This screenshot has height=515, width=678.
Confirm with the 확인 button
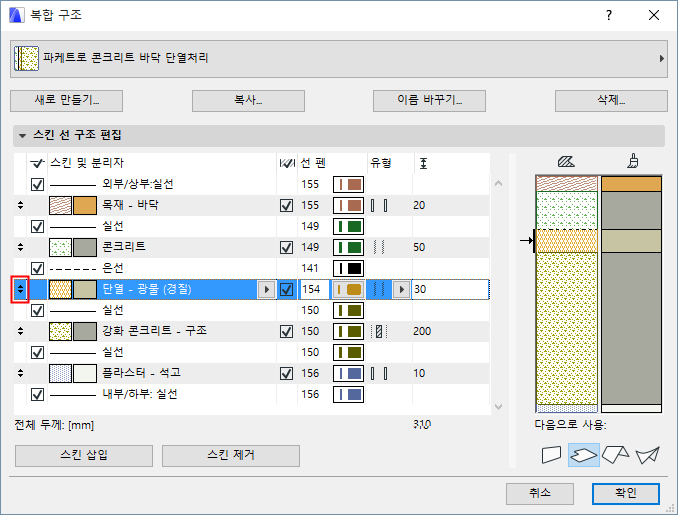(x=626, y=493)
